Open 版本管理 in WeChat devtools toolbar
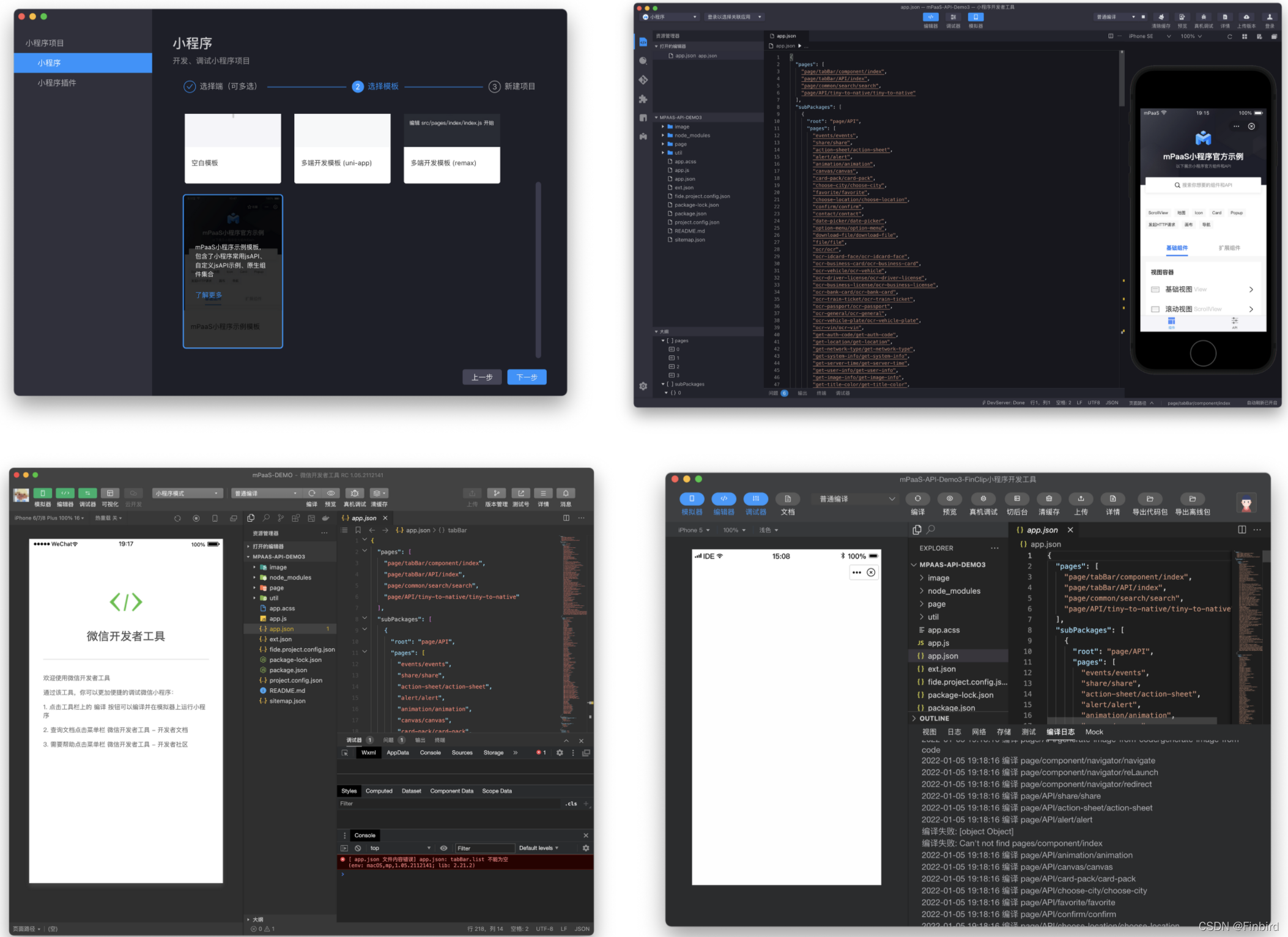Image resolution: width=1288 pixels, height=937 pixels. (497, 493)
